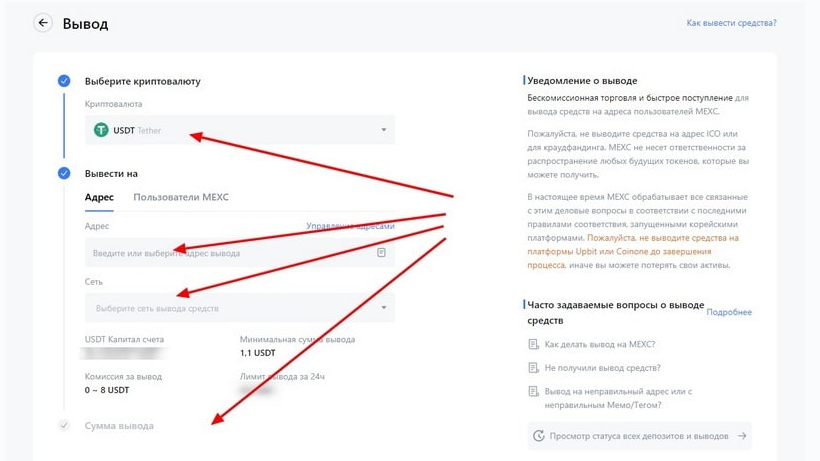This screenshot has height=461, width=820.
Task: Expand the cryptocurrency USDT dropdown
Action: pos(383,130)
